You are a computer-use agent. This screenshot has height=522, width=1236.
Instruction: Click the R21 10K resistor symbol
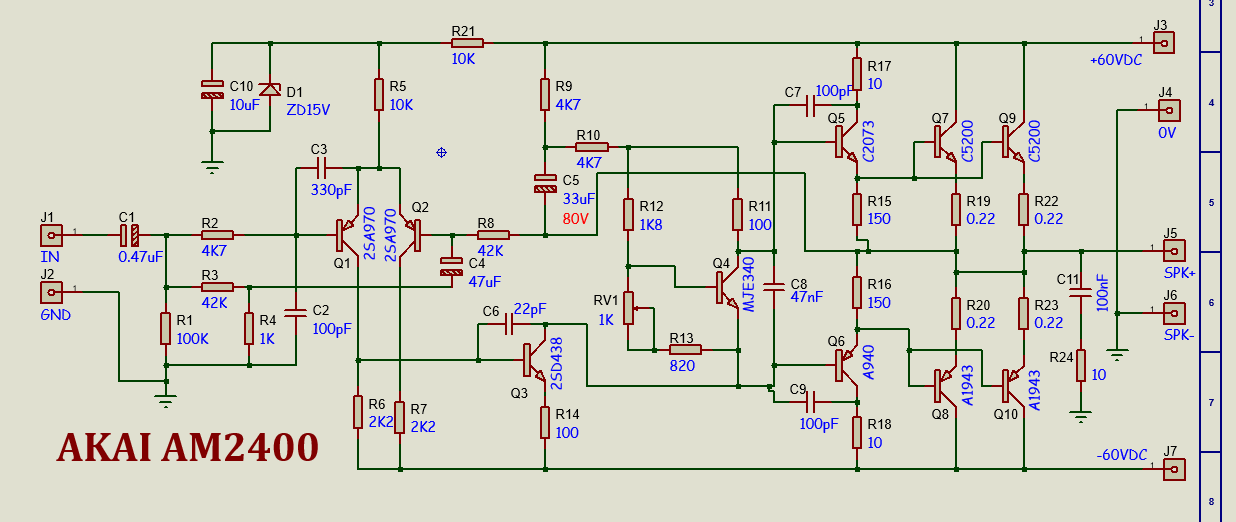[x=467, y=43]
